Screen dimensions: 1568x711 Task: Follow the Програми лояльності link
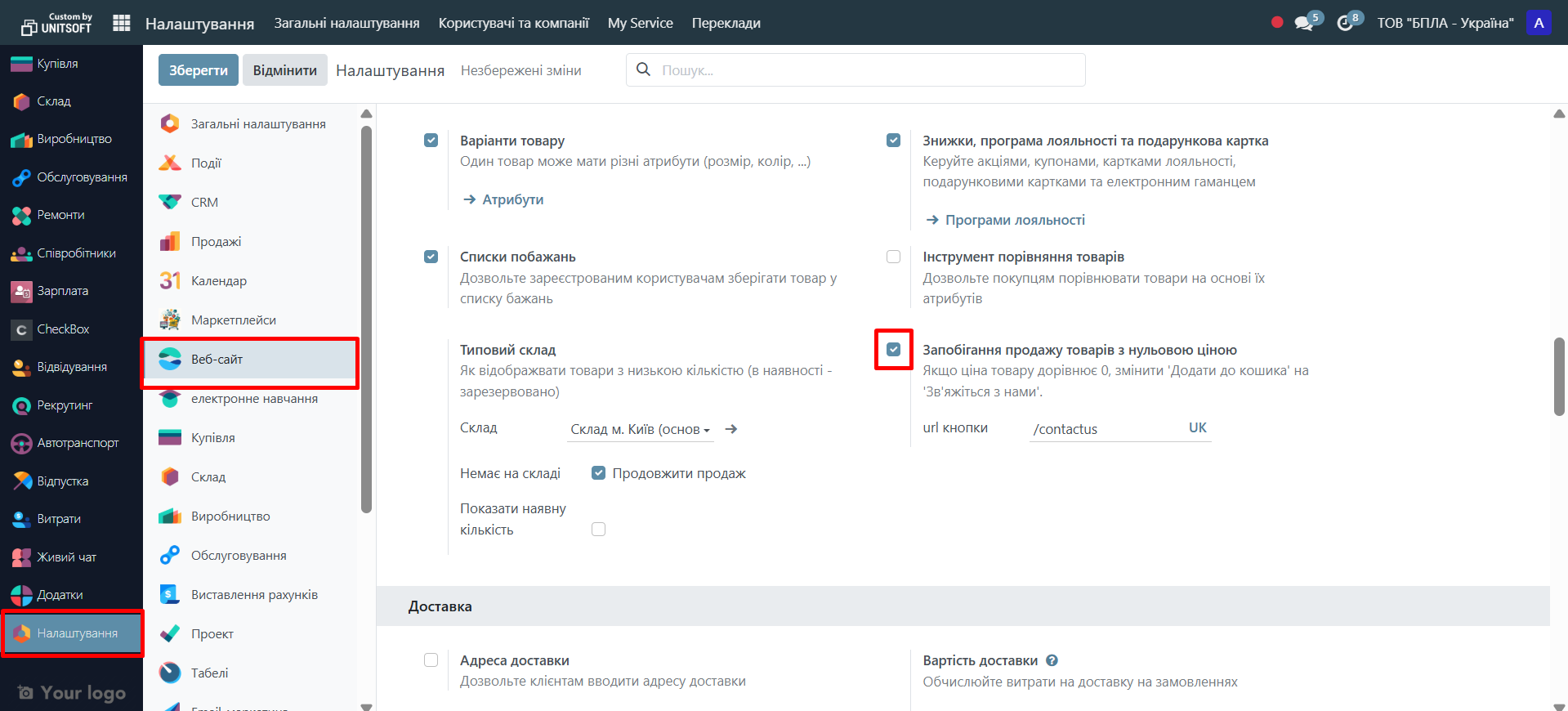click(x=1015, y=220)
